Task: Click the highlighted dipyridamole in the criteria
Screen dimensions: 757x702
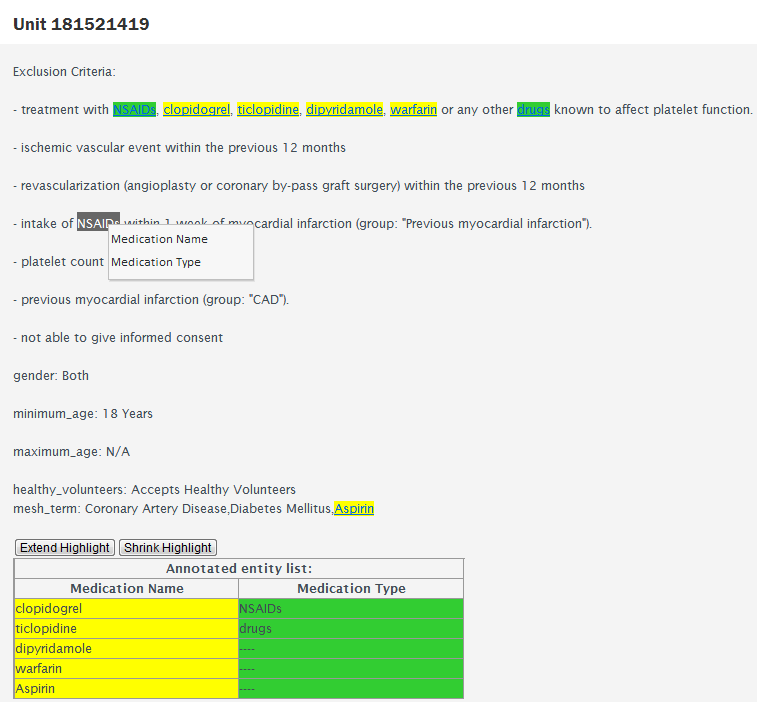Action: click(345, 110)
